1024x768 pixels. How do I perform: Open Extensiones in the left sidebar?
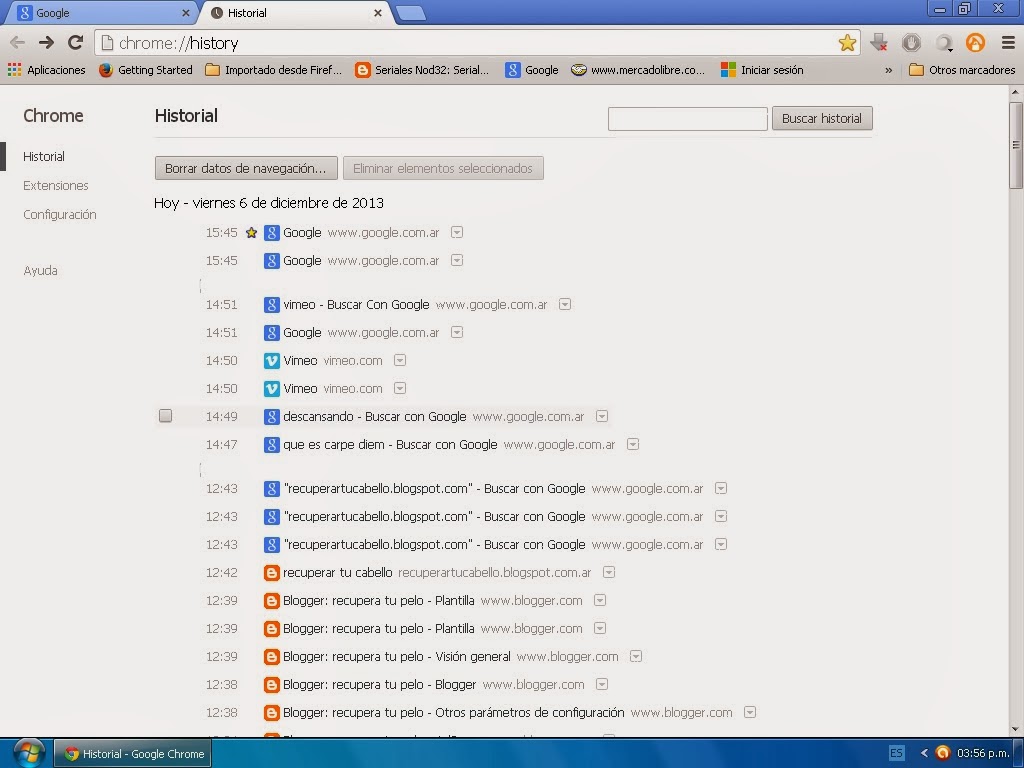(56, 185)
